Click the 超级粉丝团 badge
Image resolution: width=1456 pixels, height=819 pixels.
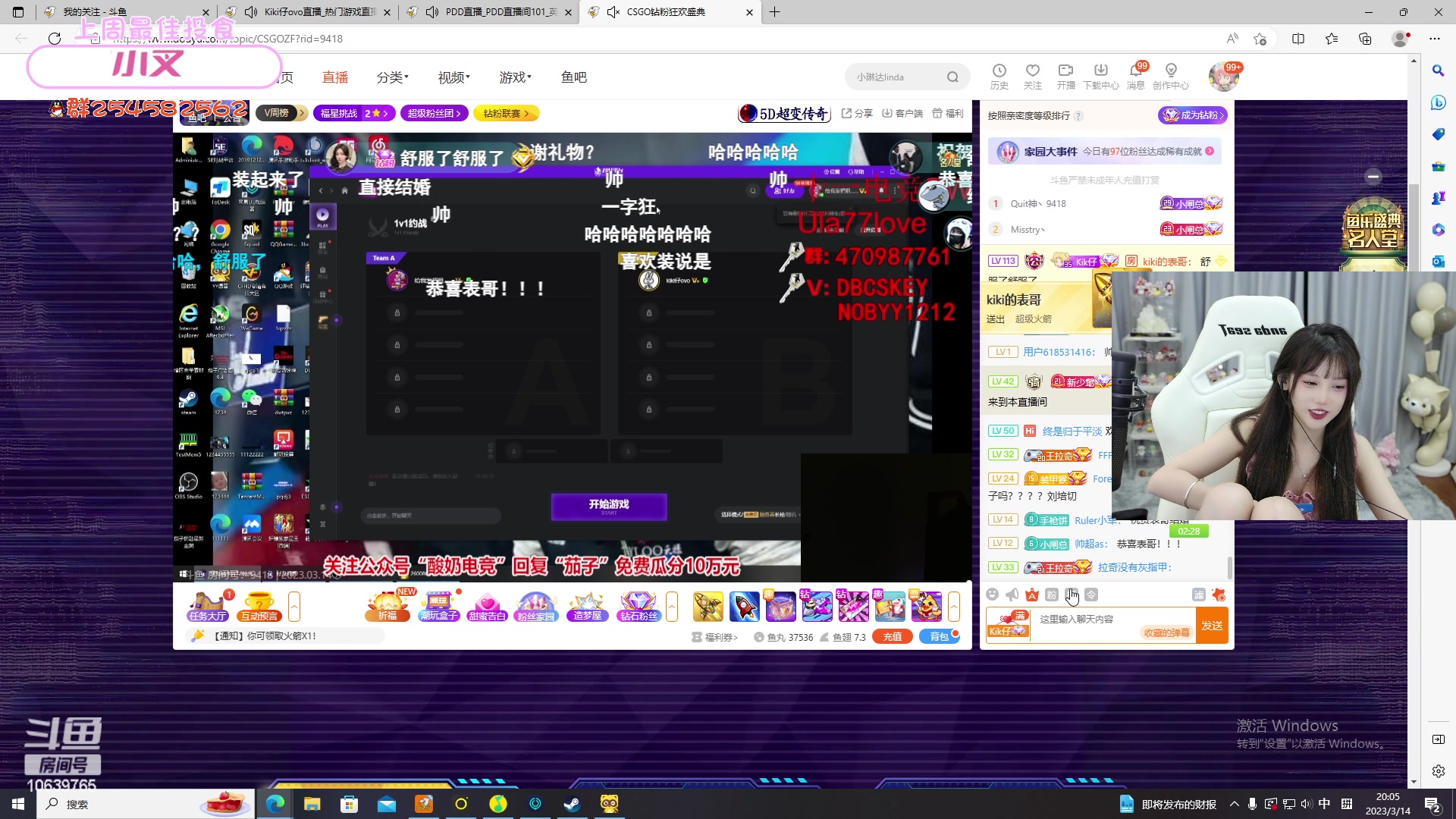click(x=435, y=113)
